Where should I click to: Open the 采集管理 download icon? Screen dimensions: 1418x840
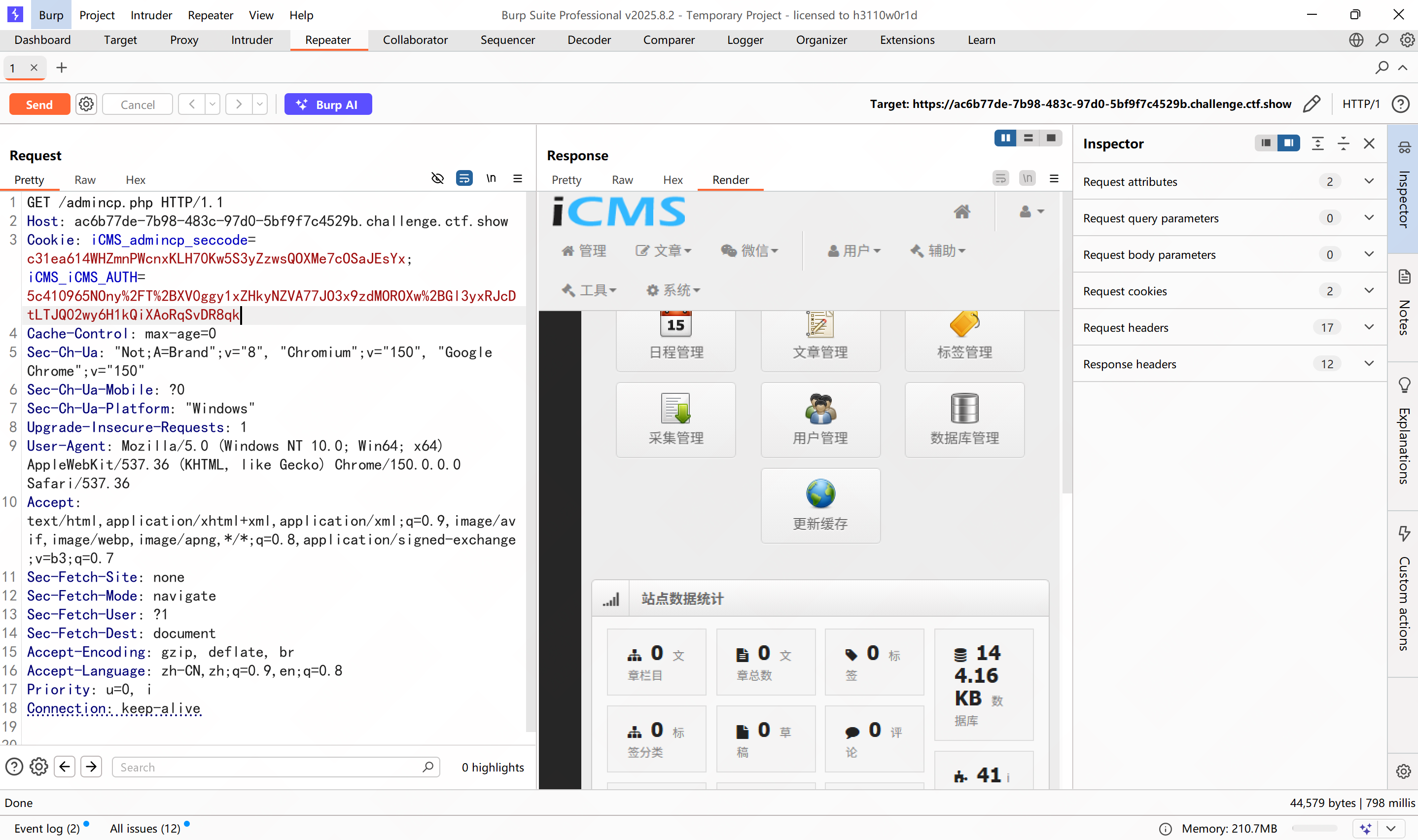click(x=676, y=408)
